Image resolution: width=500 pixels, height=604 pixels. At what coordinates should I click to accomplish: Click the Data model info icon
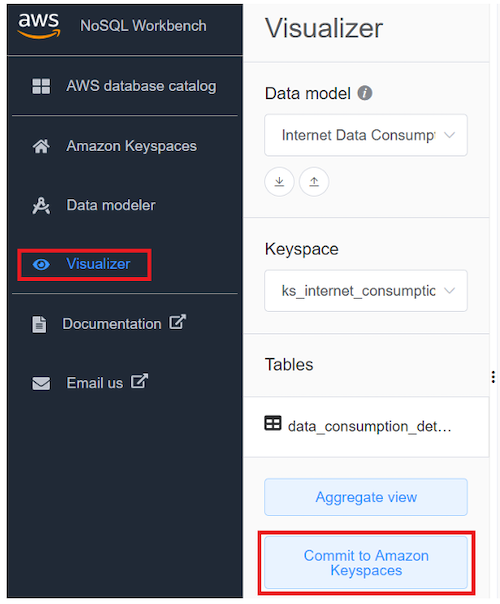364,93
